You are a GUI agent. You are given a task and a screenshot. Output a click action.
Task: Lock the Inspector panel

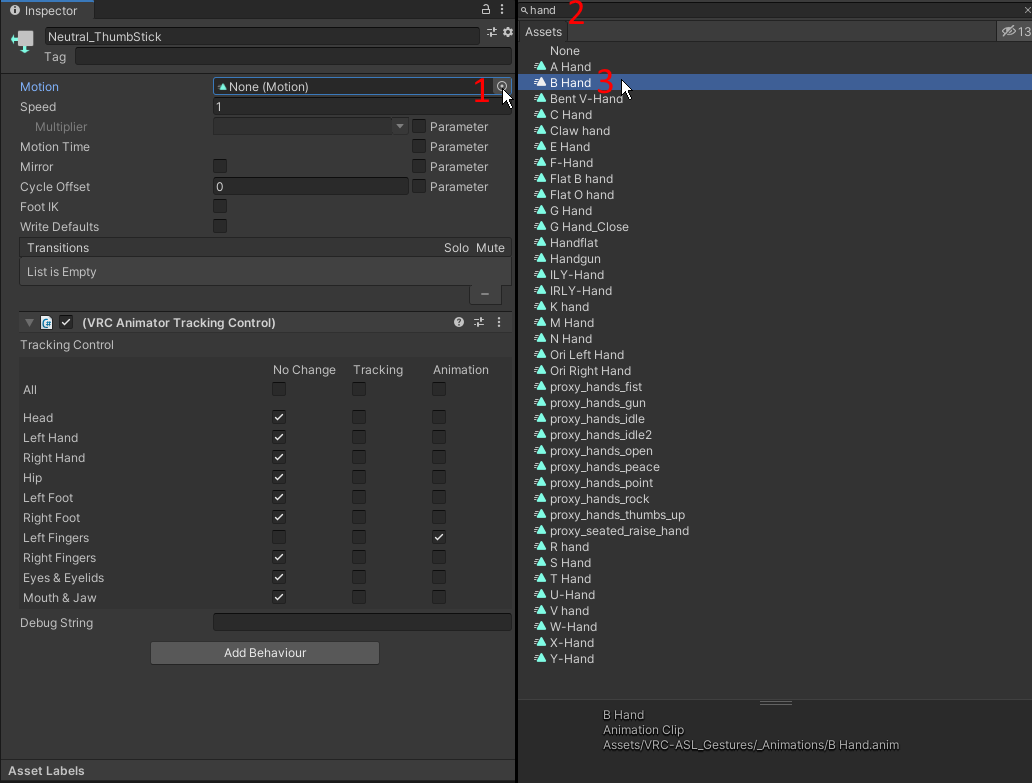484,9
